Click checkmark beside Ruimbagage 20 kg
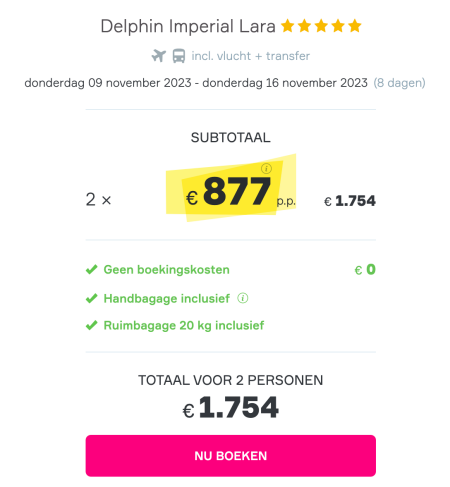The height and width of the screenshot is (487, 450). [x=91, y=325]
